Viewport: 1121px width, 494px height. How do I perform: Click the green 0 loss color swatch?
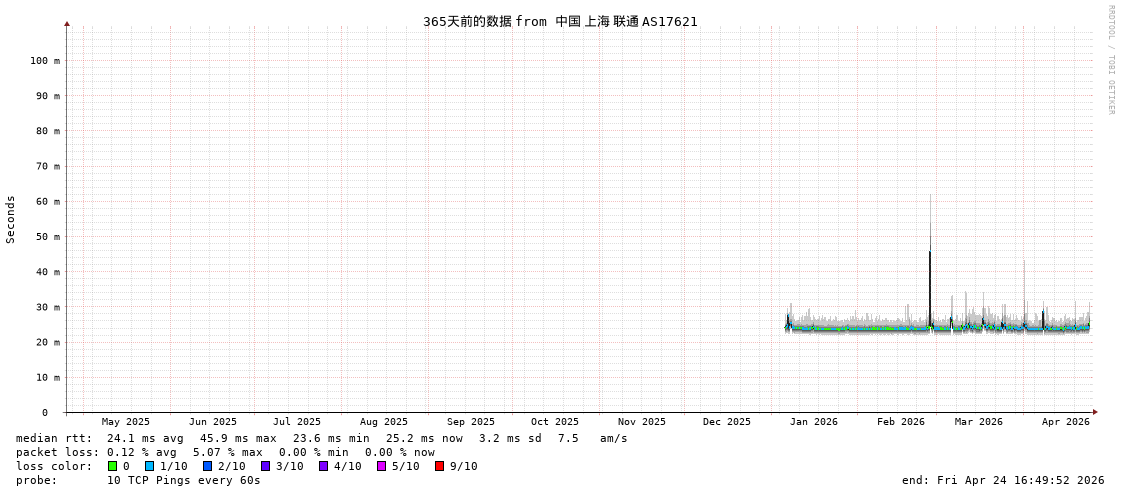112,466
